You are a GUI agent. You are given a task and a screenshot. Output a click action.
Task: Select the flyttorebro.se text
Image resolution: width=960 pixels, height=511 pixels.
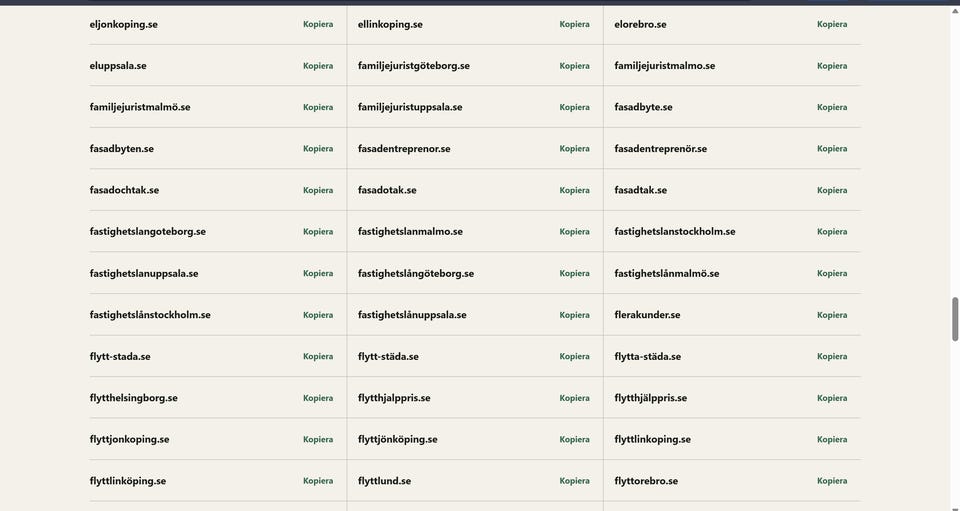tap(646, 481)
